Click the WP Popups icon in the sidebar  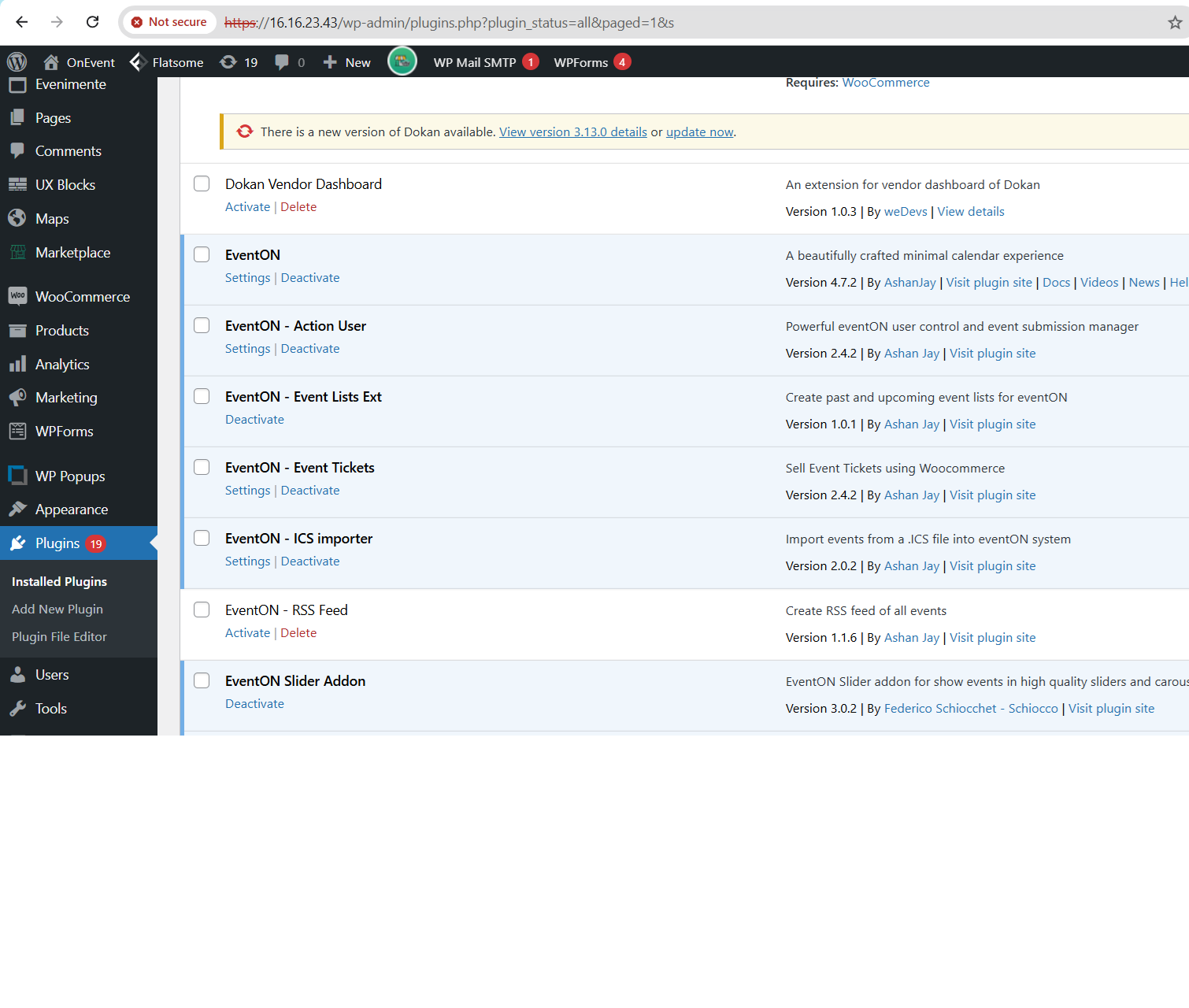(x=17, y=476)
